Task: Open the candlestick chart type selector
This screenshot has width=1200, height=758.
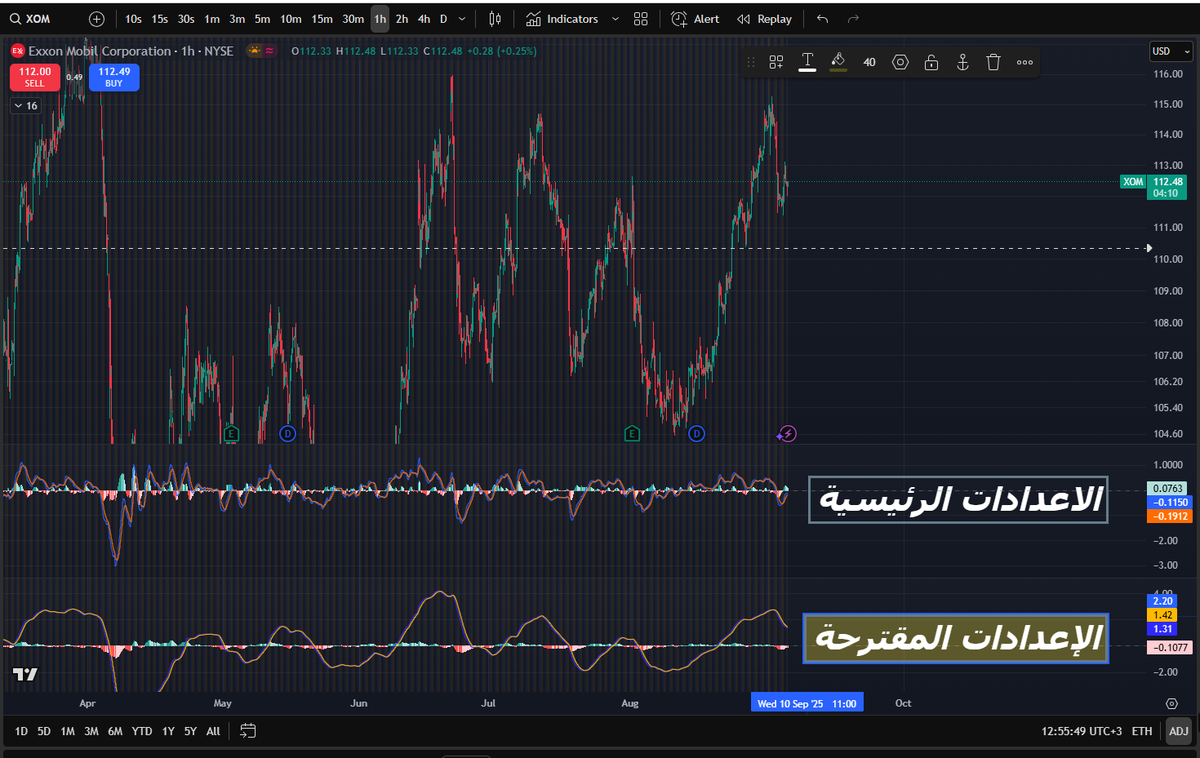Action: (496, 19)
